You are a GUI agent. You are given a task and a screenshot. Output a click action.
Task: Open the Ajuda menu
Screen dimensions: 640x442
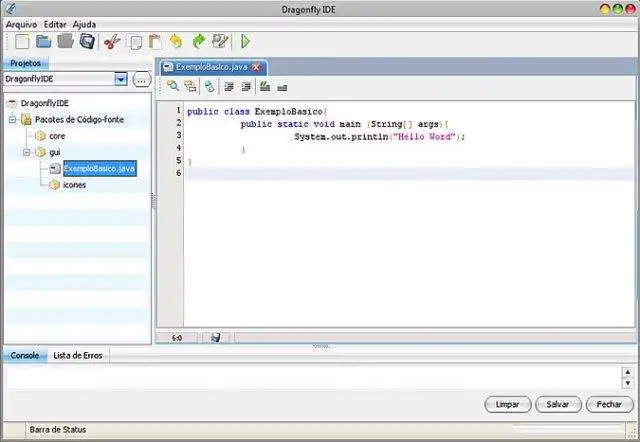pyautogui.click(x=84, y=24)
